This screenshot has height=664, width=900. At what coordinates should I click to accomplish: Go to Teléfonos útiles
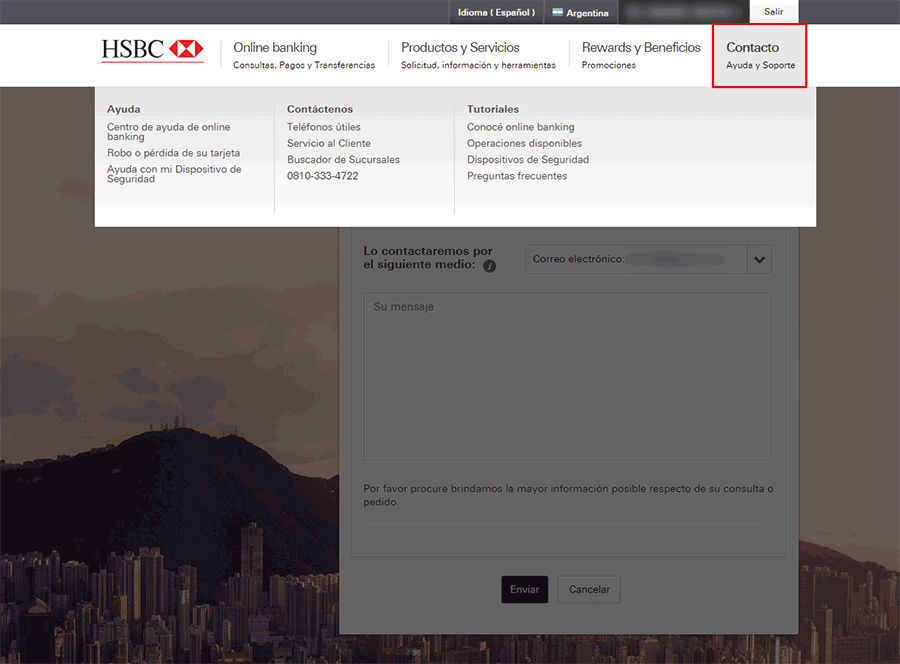[x=324, y=127]
